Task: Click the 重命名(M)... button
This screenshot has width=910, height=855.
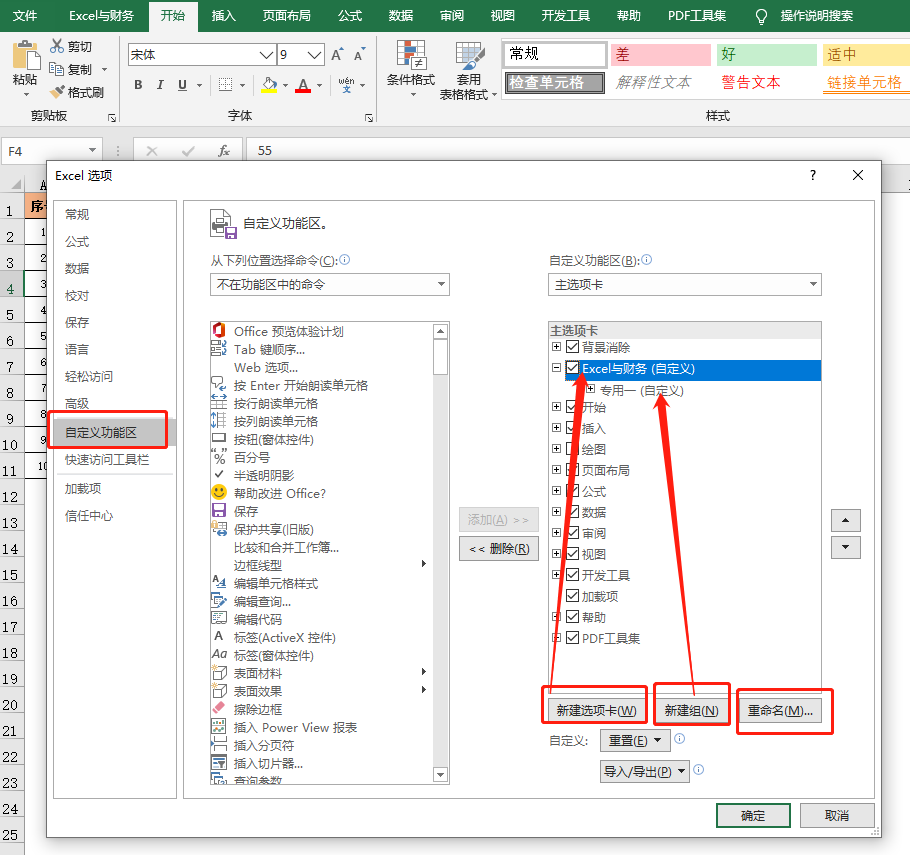Action: [x=779, y=710]
